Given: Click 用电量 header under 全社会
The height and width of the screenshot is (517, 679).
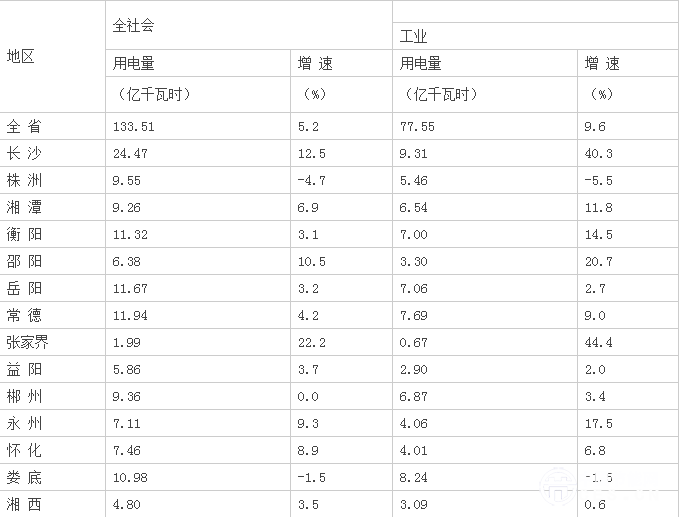Looking at the screenshot, I should coord(134,64).
